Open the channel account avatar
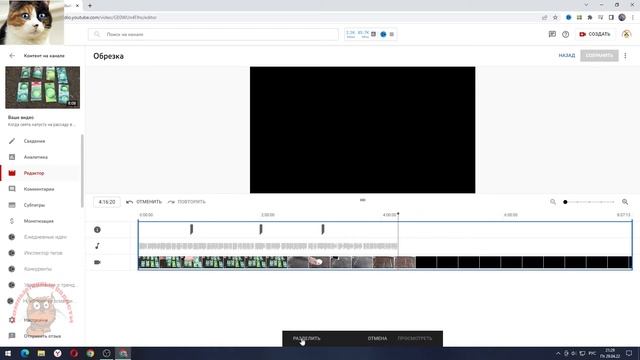The height and width of the screenshot is (360, 640). (x=626, y=34)
